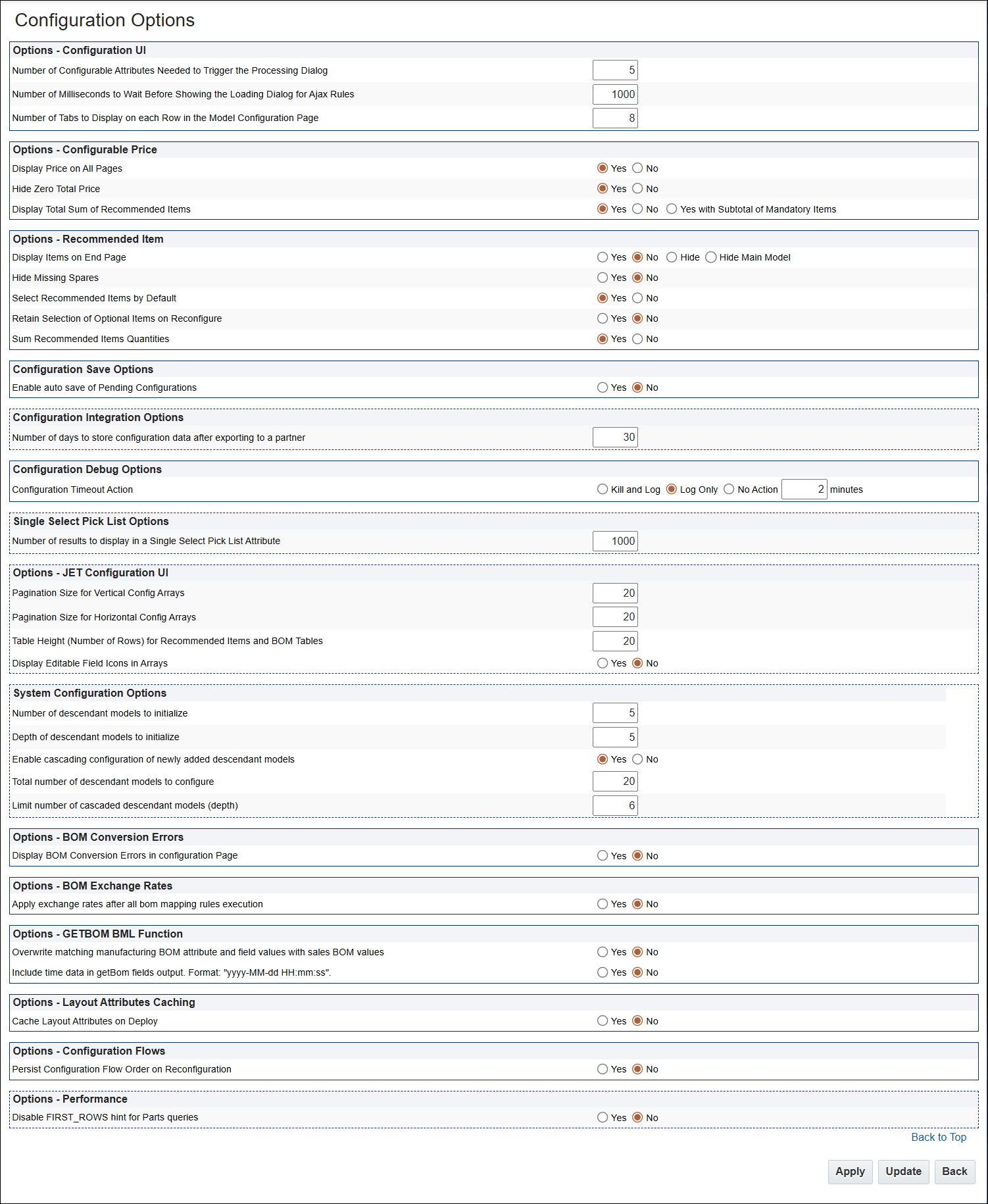This screenshot has width=988, height=1204.
Task: Click the Options - GETBOM BML Function heading
Action: 98,934
